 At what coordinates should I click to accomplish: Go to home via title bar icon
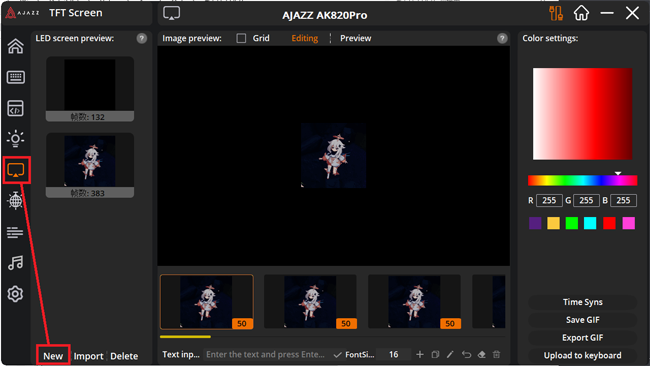click(581, 13)
